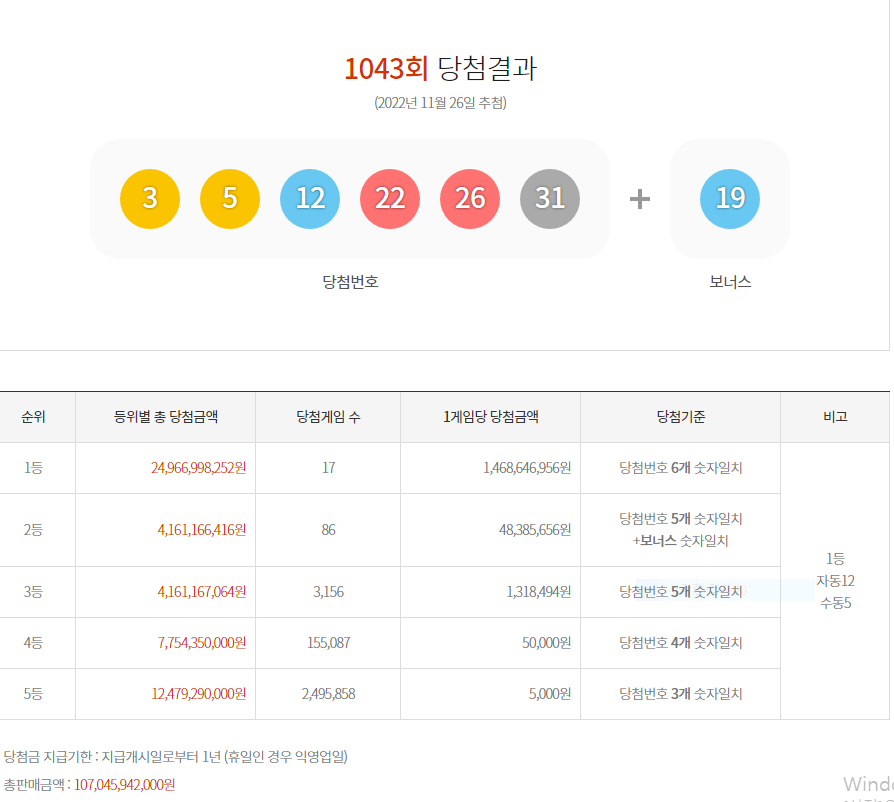Screen dimensions: 894x802
Task: Click the 보너스 label under ball 19
Action: point(730,282)
